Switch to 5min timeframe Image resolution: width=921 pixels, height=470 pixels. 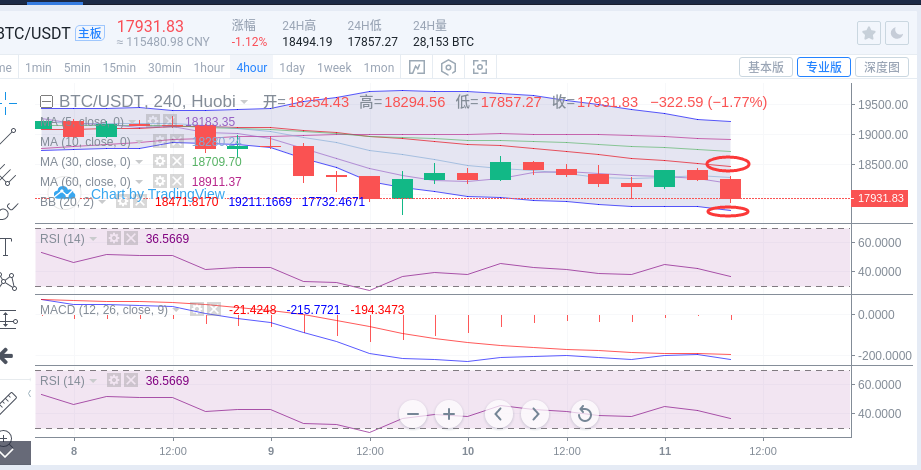tap(77, 68)
